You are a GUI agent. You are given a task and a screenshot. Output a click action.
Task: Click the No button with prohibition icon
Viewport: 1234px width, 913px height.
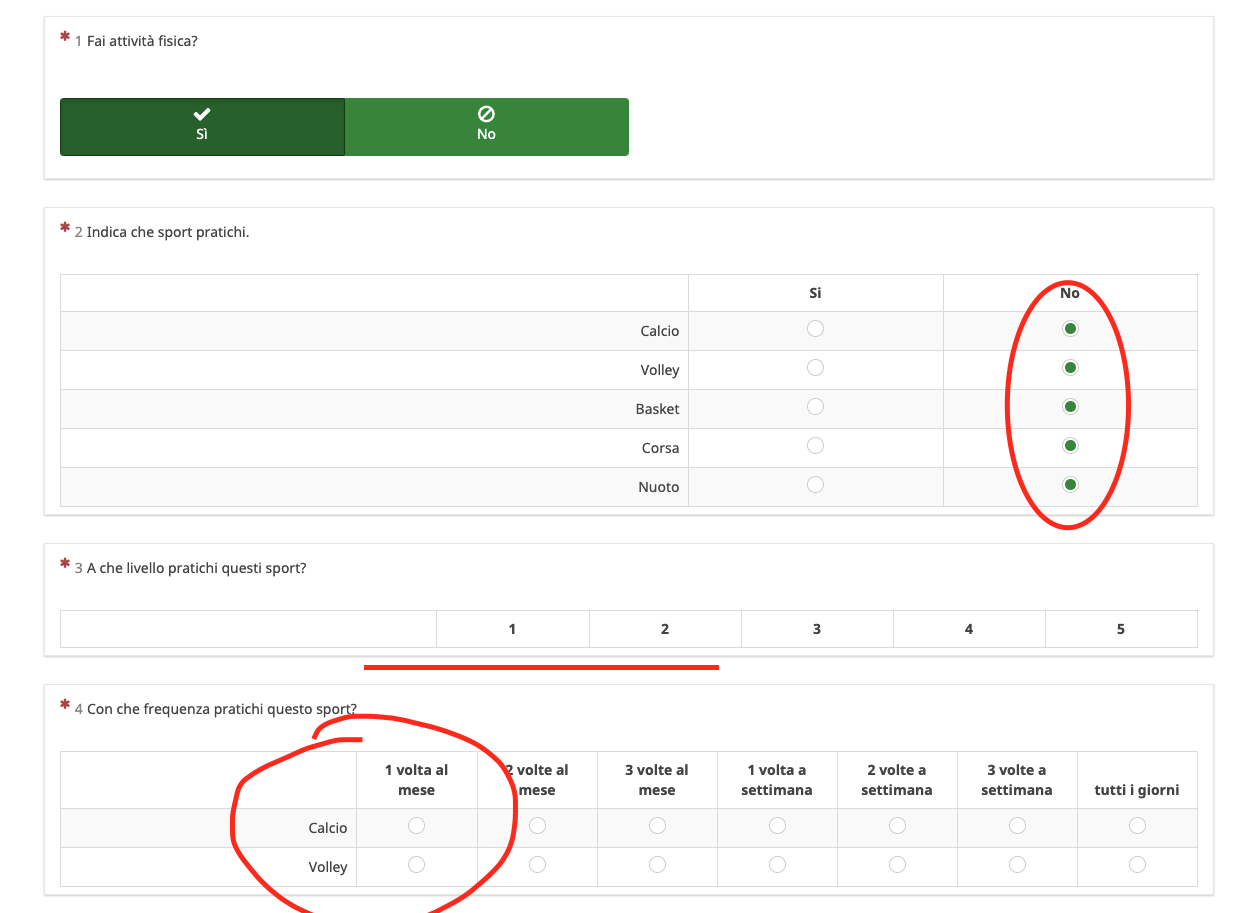[486, 126]
